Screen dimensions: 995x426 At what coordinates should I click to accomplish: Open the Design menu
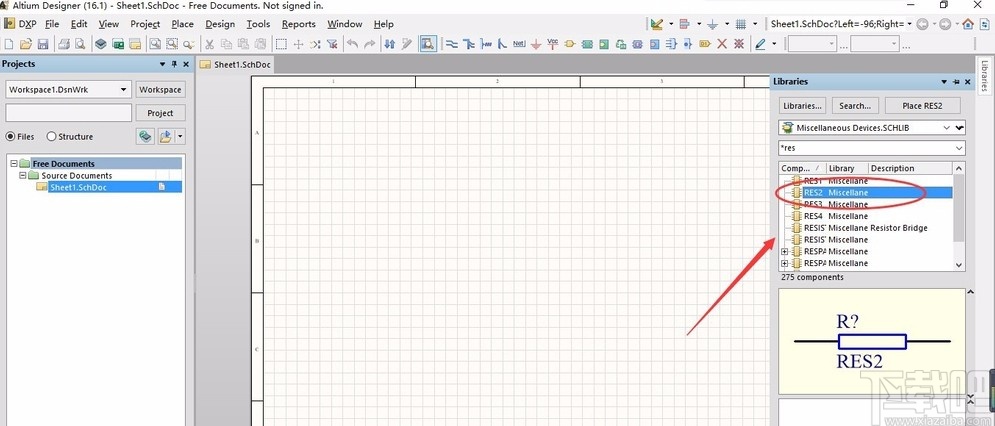point(220,24)
